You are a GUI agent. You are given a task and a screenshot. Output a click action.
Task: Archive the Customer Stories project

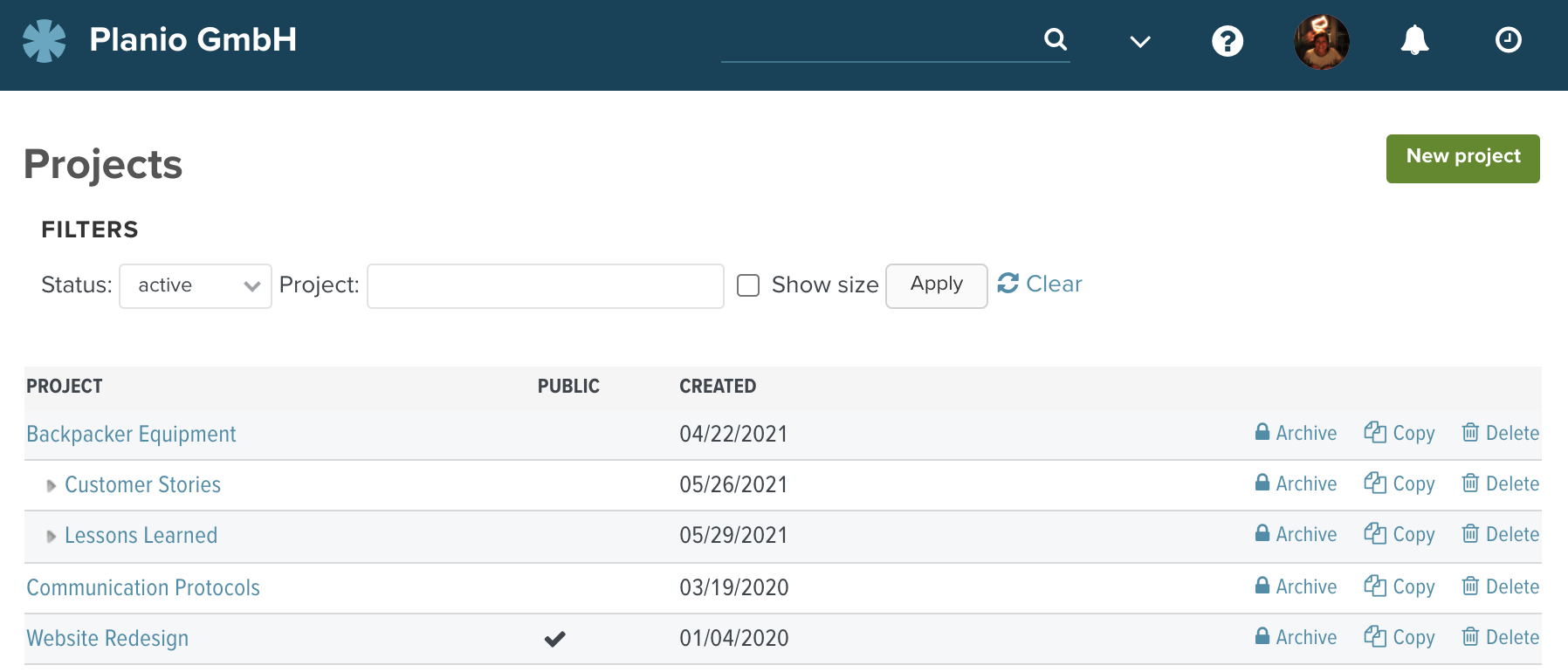click(x=1296, y=483)
